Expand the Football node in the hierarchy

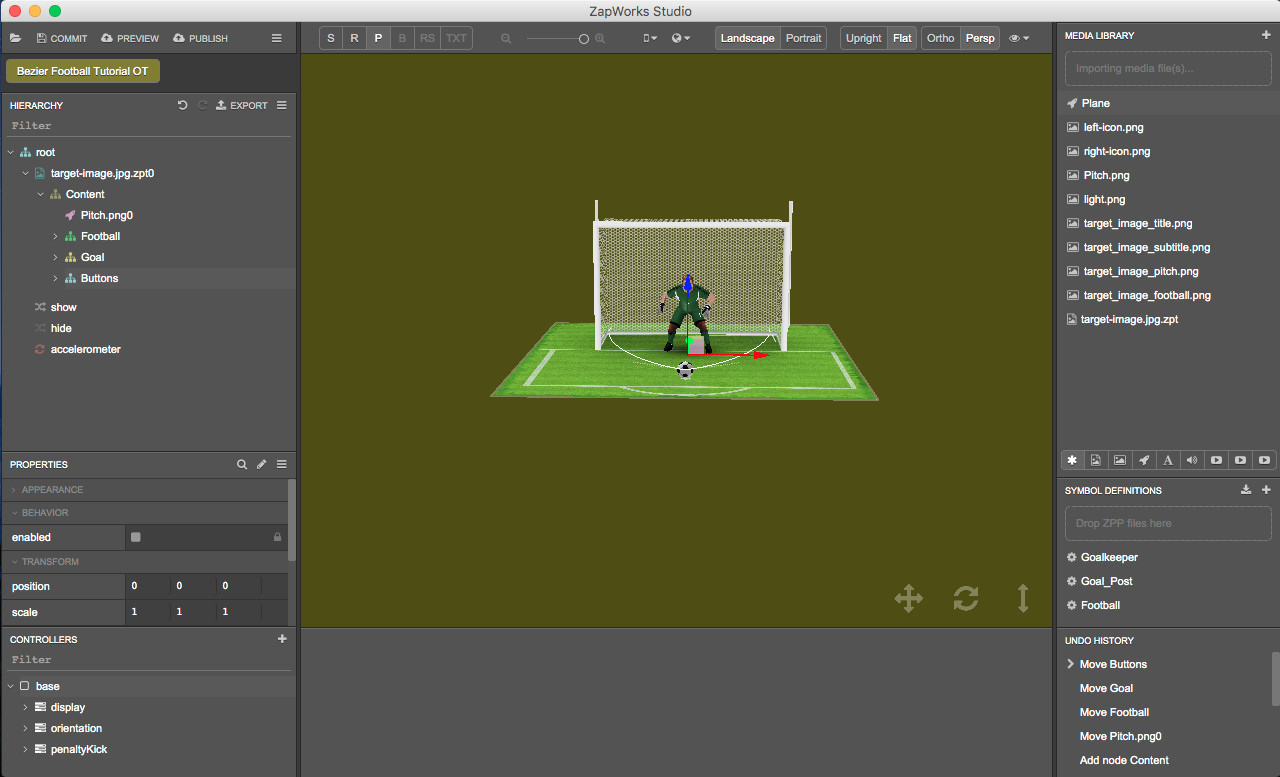point(56,236)
